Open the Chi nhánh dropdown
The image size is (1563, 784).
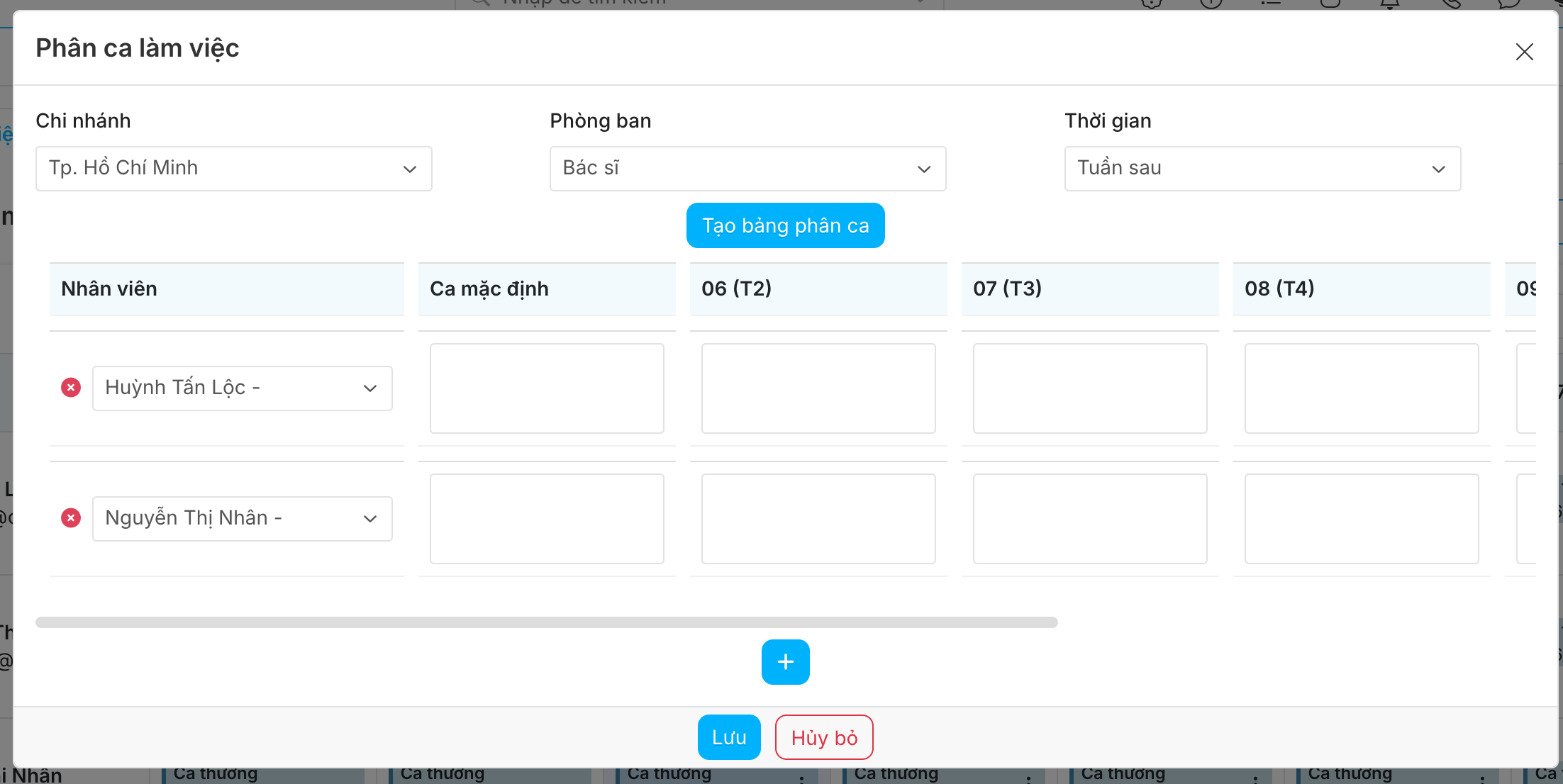(x=233, y=169)
